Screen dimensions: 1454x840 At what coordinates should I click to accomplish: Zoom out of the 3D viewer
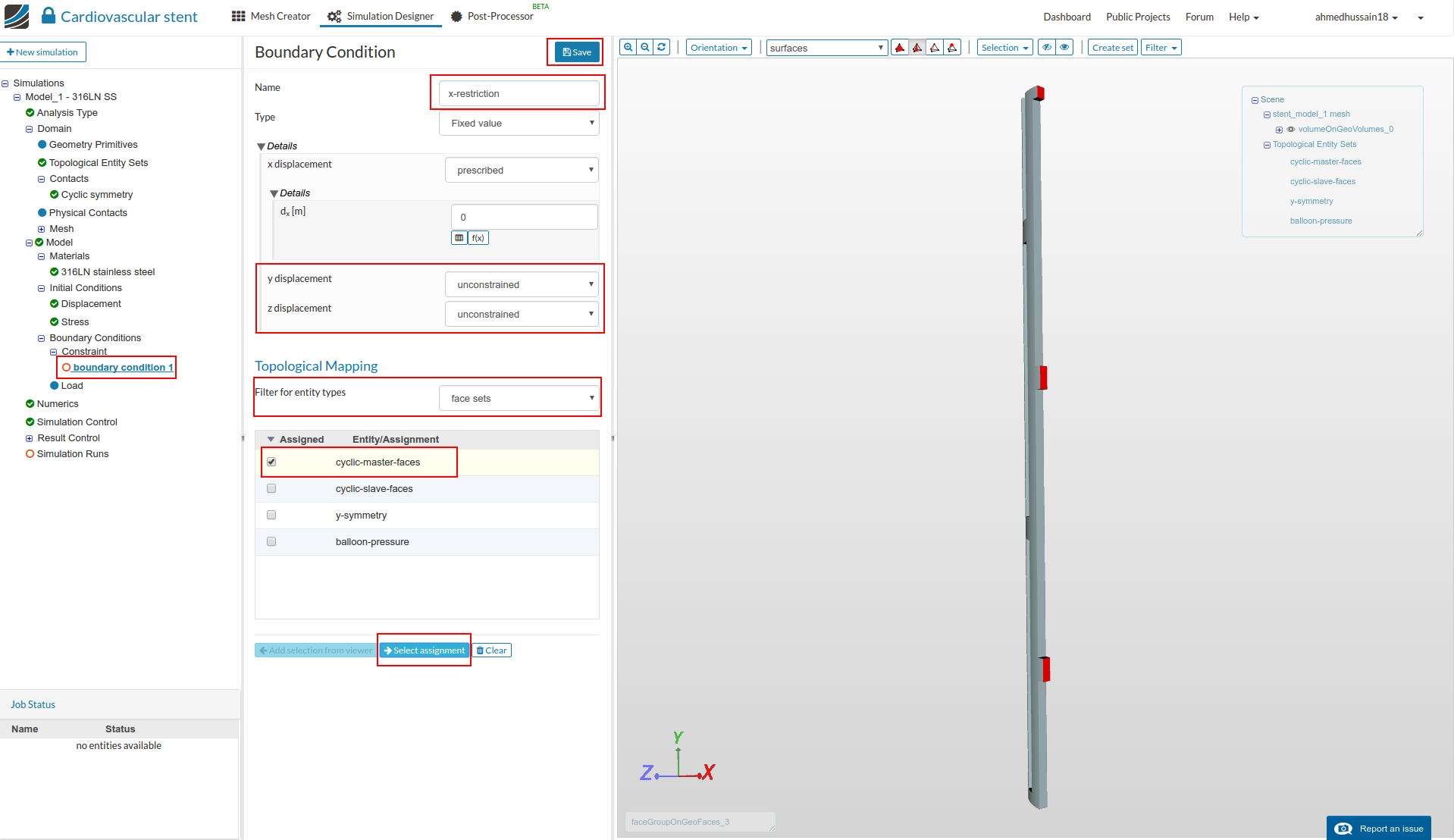point(644,47)
